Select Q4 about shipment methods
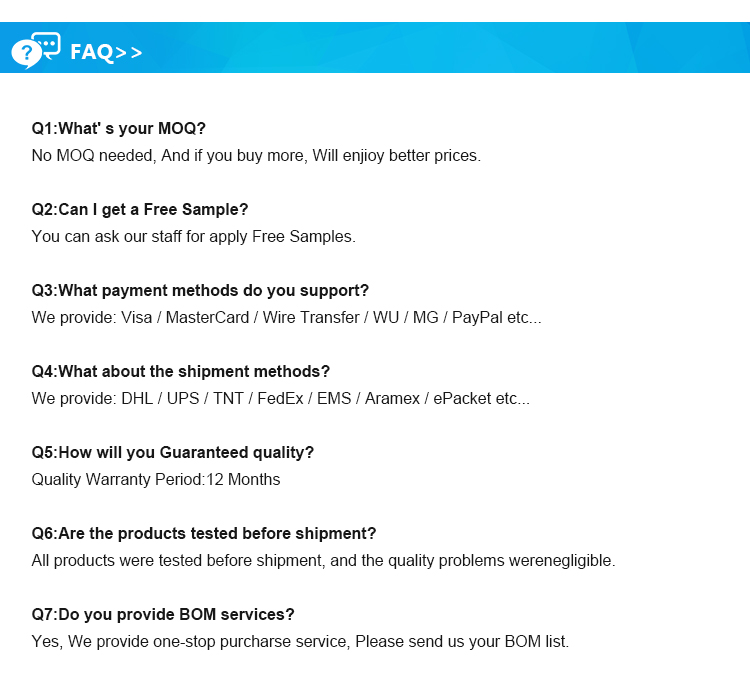Image resolution: width=750 pixels, height=676 pixels. tap(180, 372)
